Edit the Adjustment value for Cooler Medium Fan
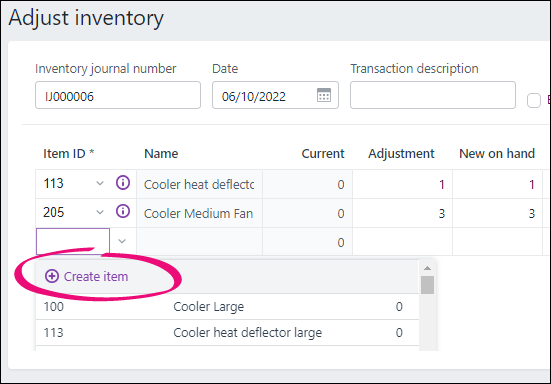551x384 pixels. pos(402,213)
